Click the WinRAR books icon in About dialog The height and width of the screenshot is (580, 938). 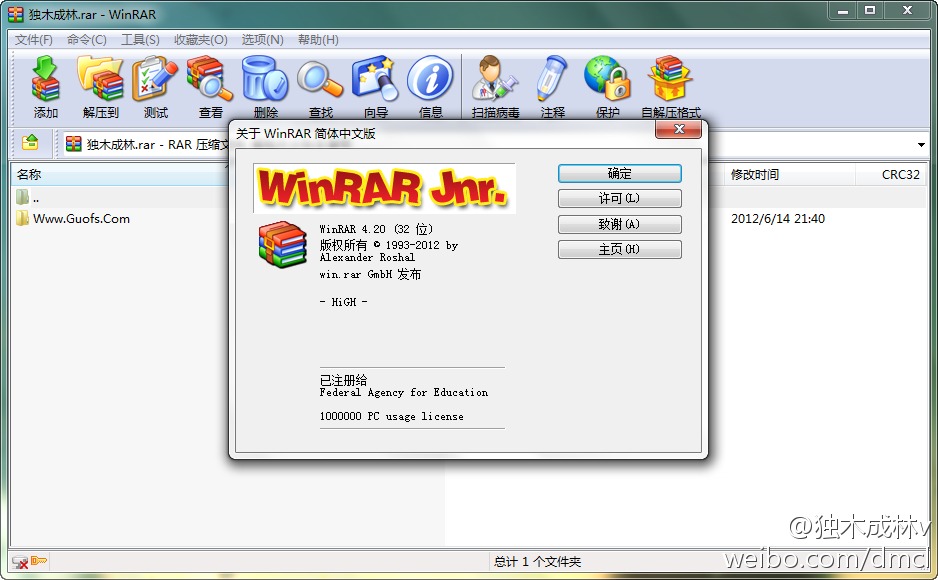coord(282,245)
